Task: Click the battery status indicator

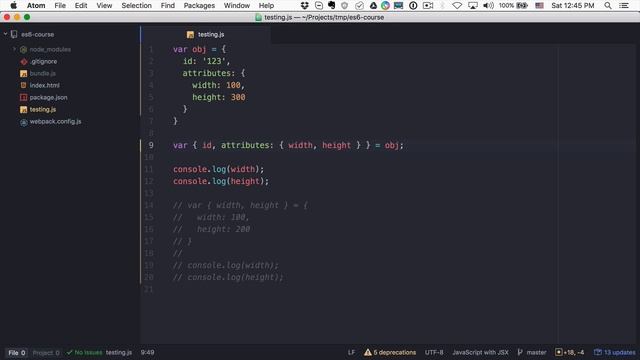Action: click(513, 5)
